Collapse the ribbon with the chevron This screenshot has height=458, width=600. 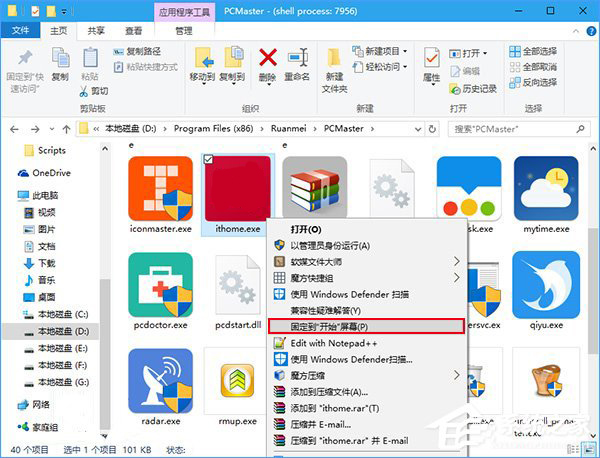point(576,31)
